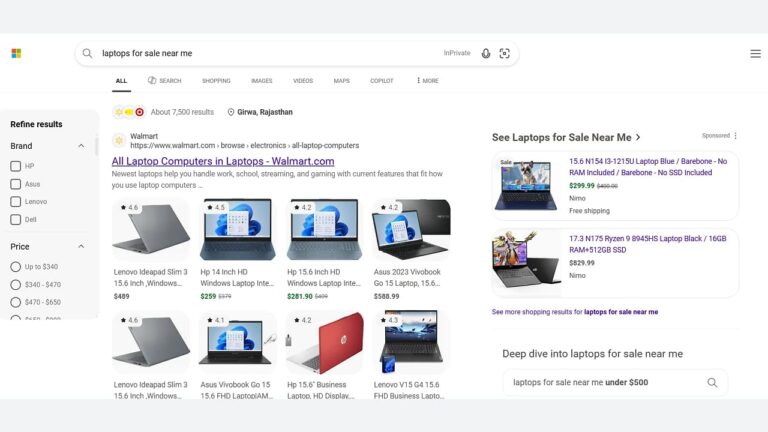This screenshot has width=768, height=432.
Task: Switch to the COPILOT tab
Action: tap(382, 81)
